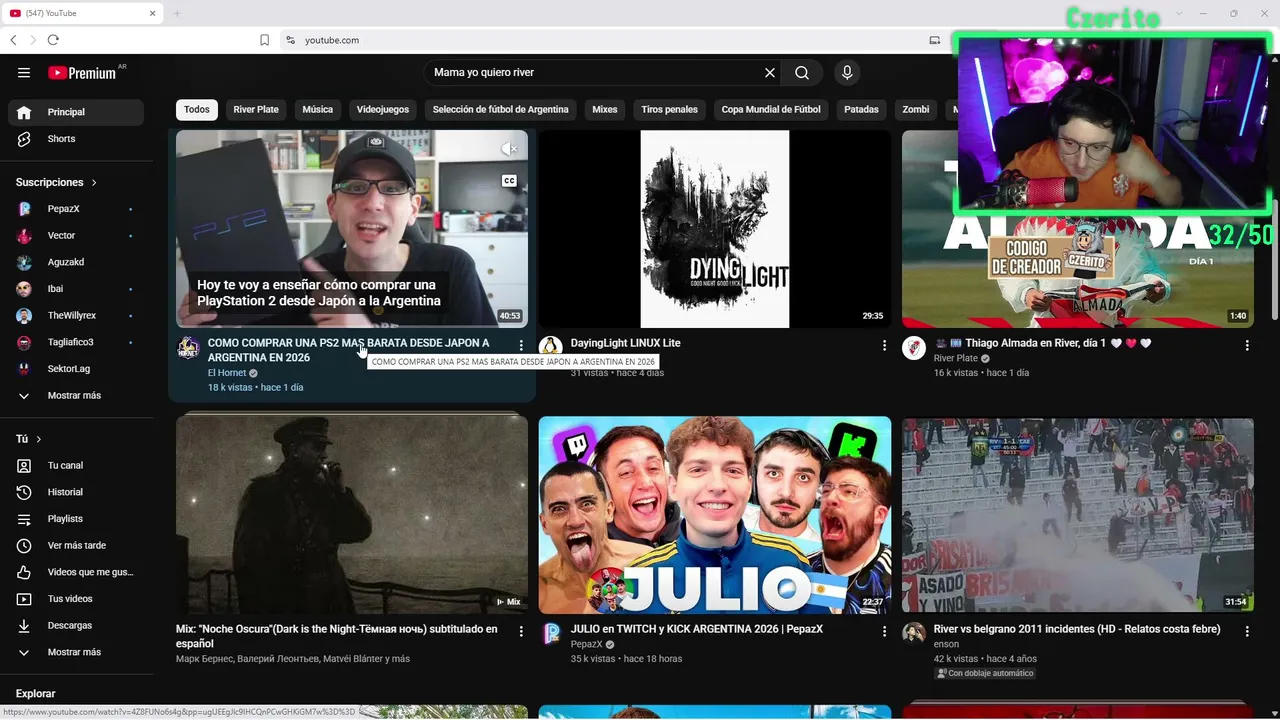Screen dimensions: 1280x720
Task: Open the River vs belgrano 2011 incidentes title
Action: (1077, 629)
